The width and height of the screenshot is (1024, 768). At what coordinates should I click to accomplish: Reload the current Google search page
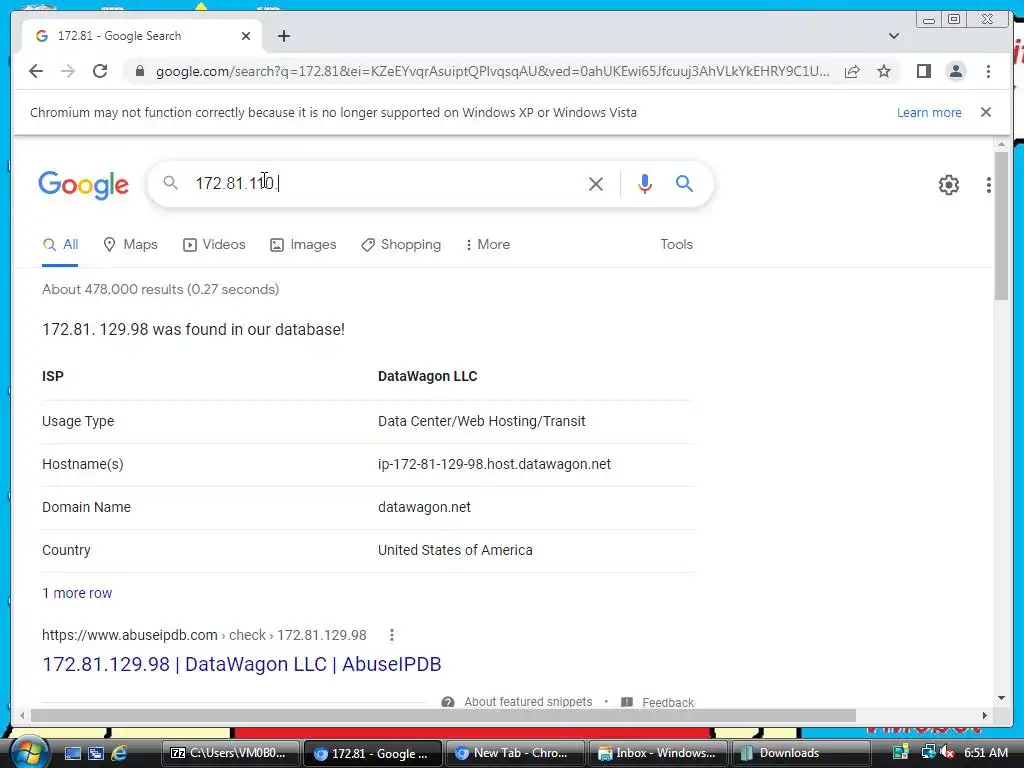[x=100, y=71]
